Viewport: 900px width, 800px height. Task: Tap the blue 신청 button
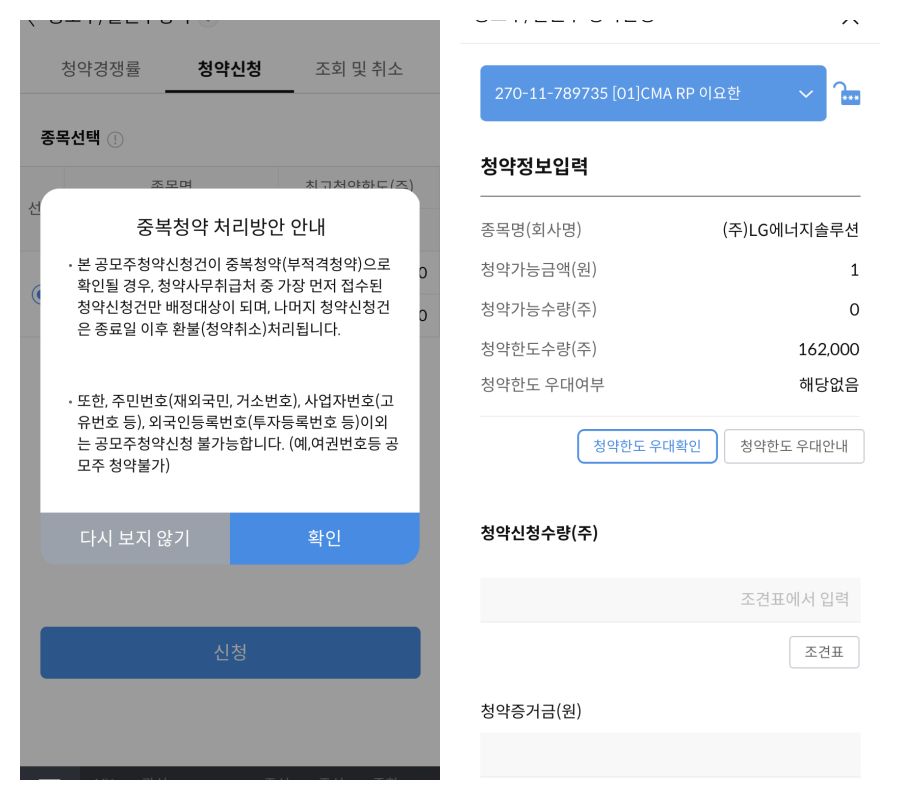[x=230, y=653]
